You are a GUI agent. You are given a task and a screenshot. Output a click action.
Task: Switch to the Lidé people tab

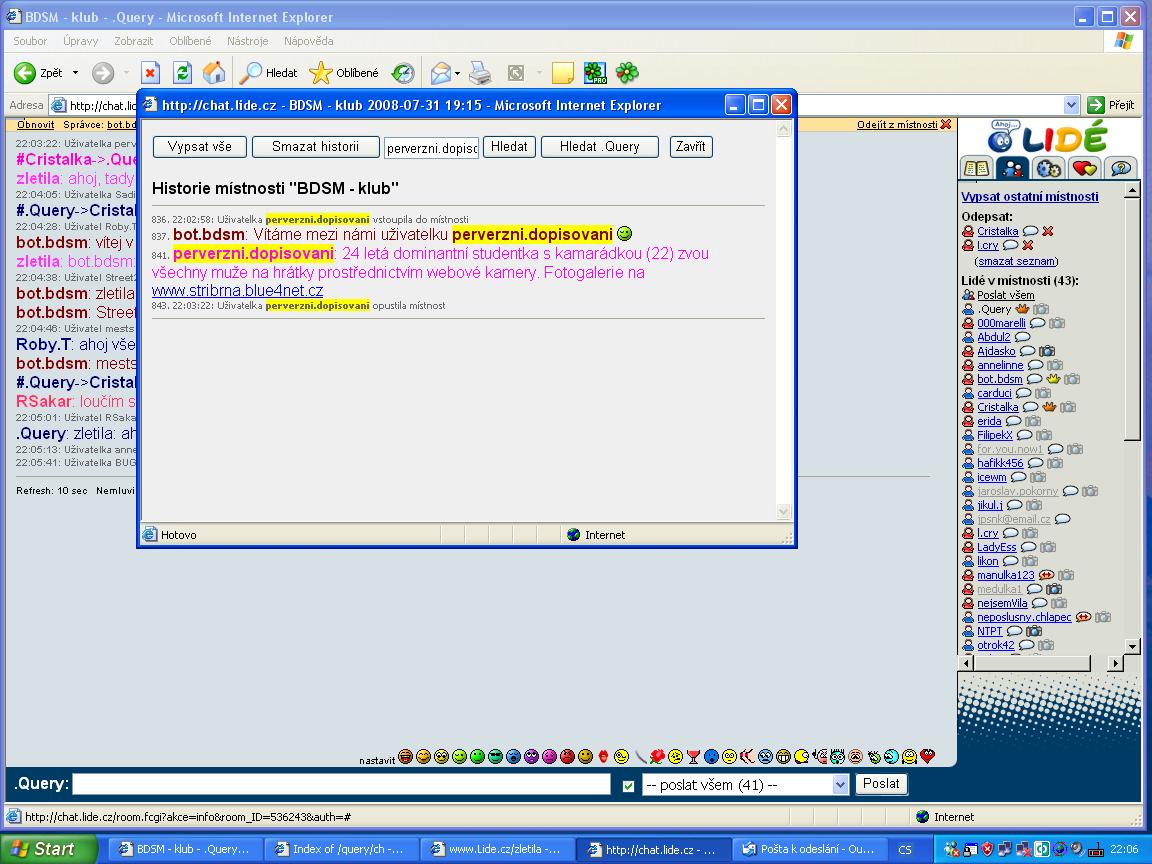coord(1012,168)
